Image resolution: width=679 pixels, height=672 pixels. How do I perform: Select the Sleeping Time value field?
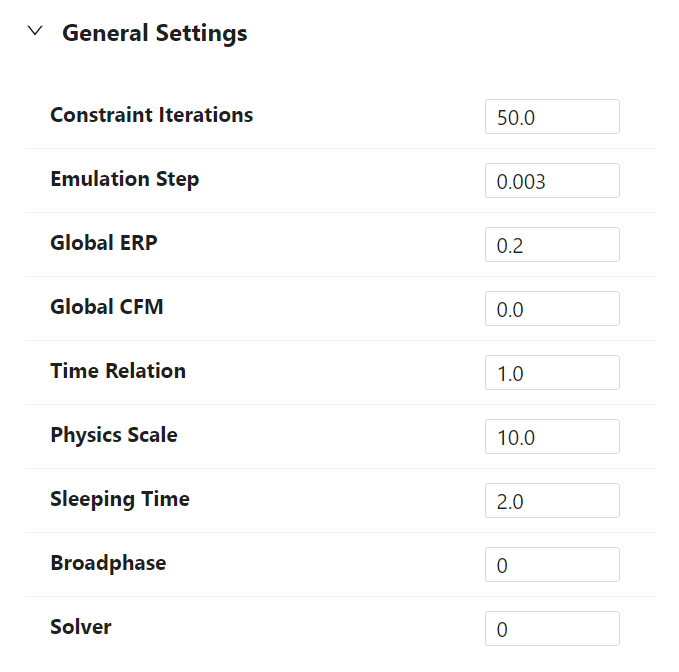click(552, 501)
